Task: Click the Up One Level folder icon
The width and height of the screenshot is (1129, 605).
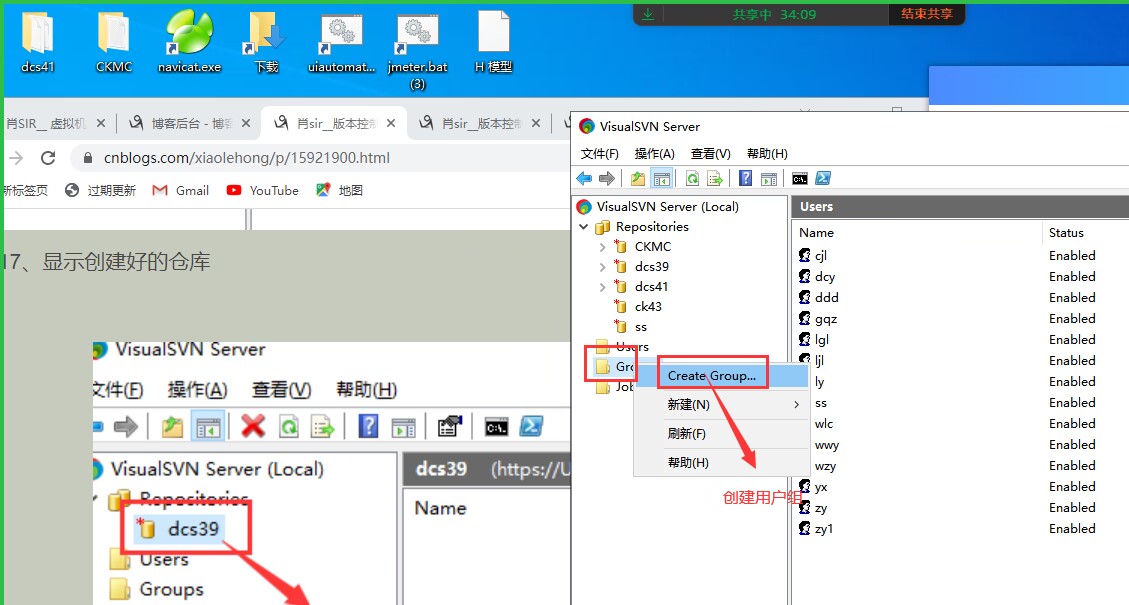Action: tap(638, 178)
